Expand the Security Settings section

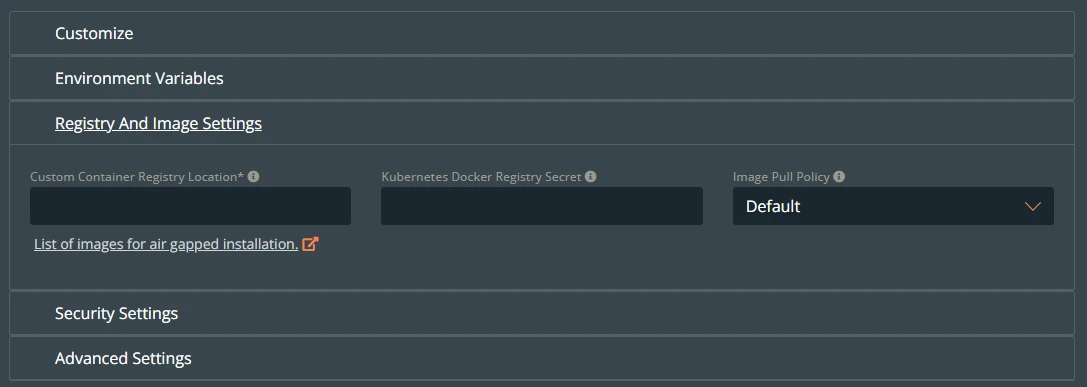click(541, 313)
